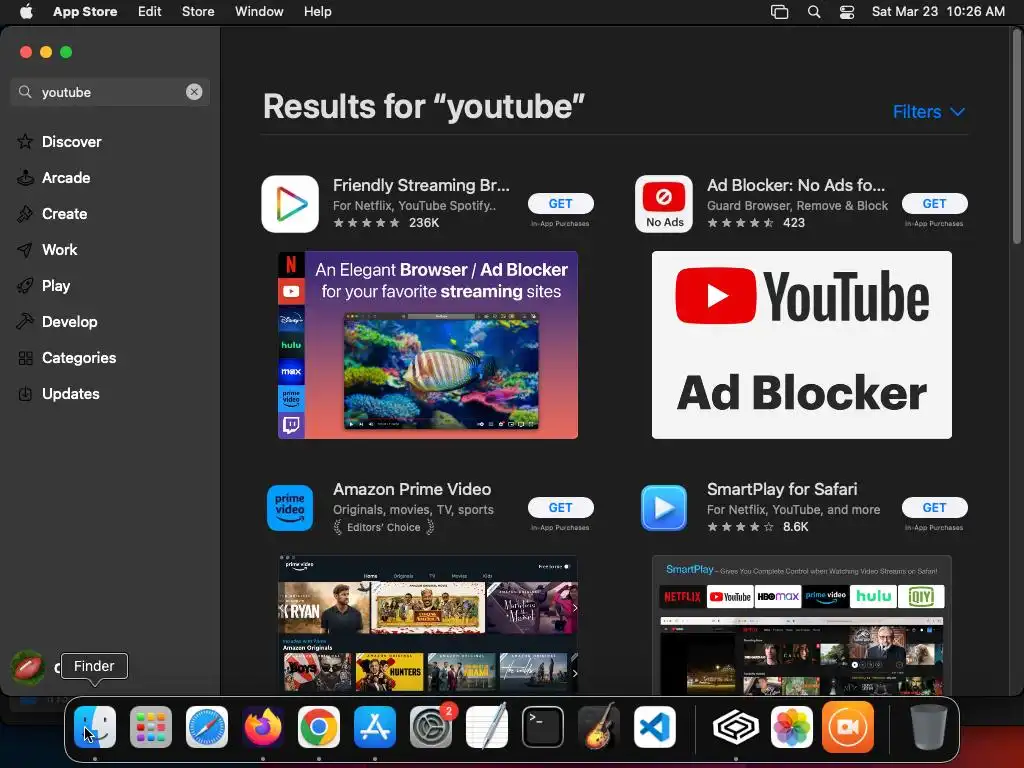Screen dimensions: 1024x768
Task: Click the App Store window scrollbar
Action: (x=1016, y=137)
